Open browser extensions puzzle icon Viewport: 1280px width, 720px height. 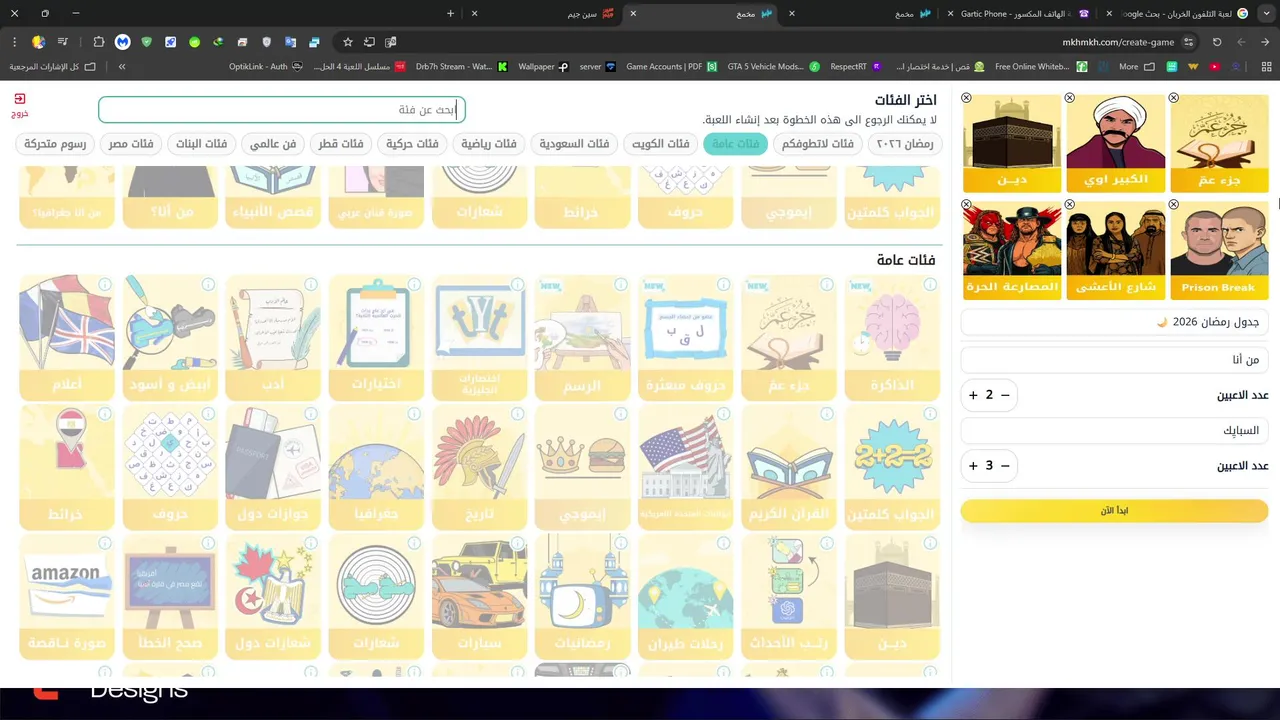click(x=98, y=42)
